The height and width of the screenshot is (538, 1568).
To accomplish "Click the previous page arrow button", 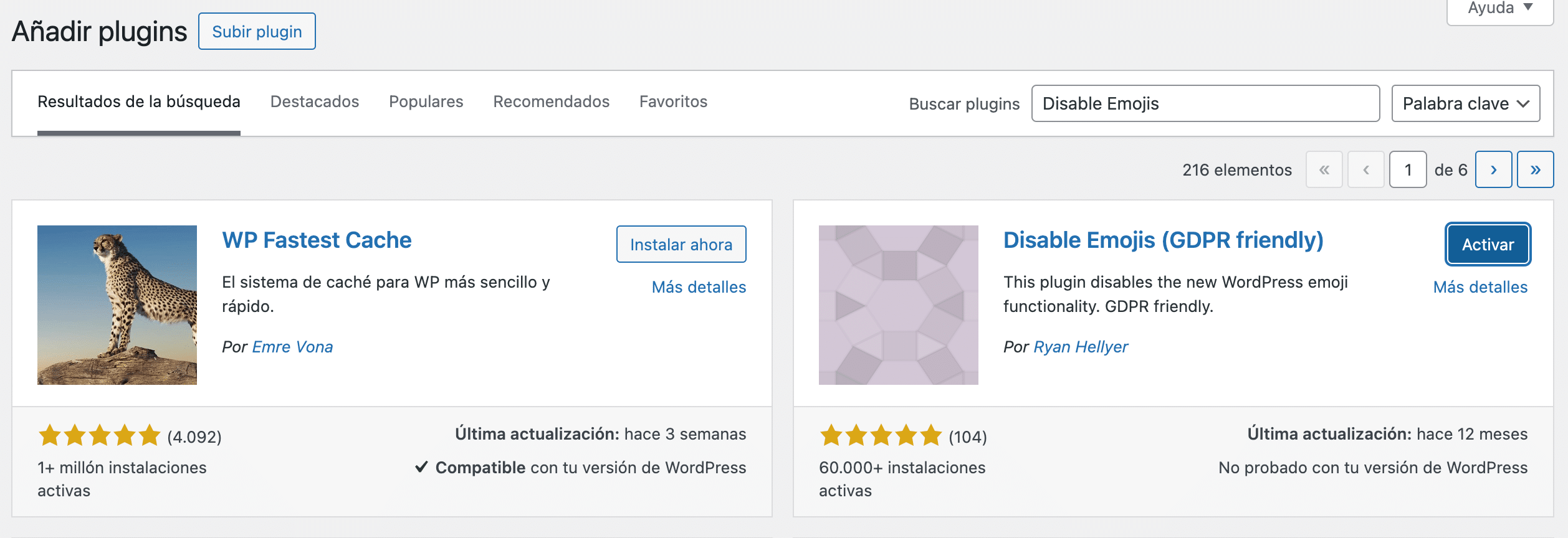I will click(1366, 169).
